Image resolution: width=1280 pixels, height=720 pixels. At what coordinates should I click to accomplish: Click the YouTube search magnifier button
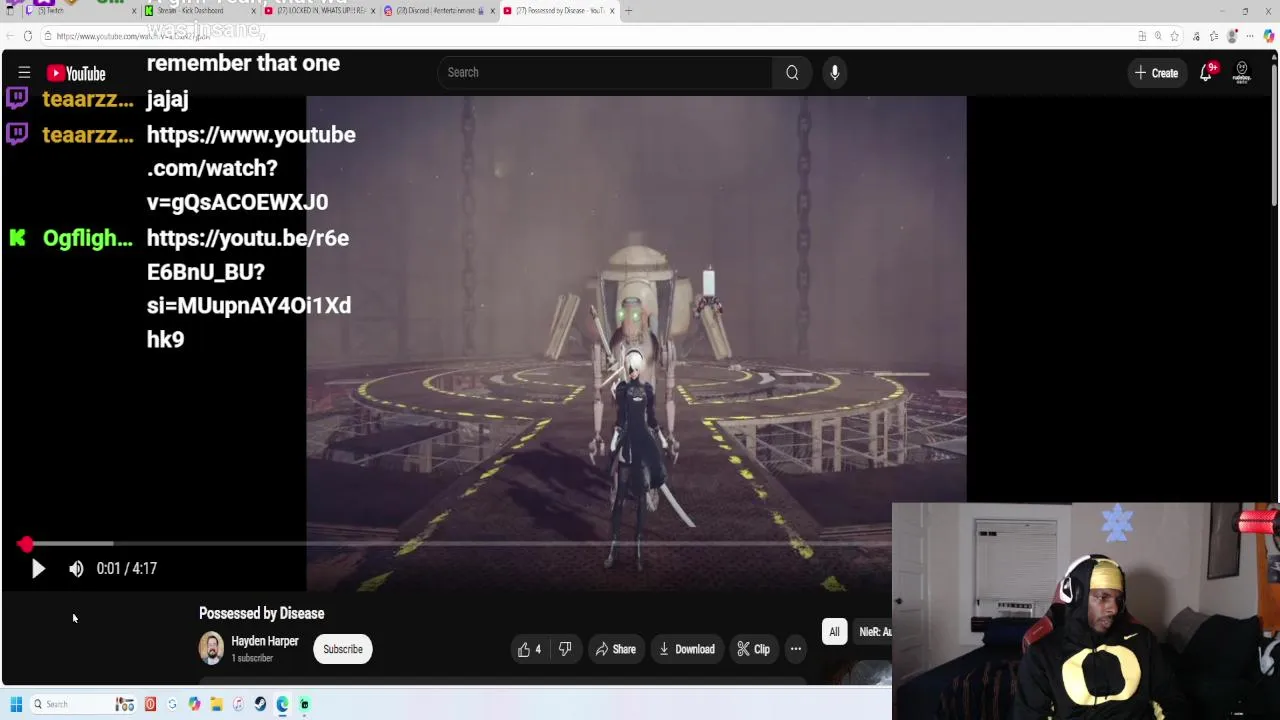792,72
